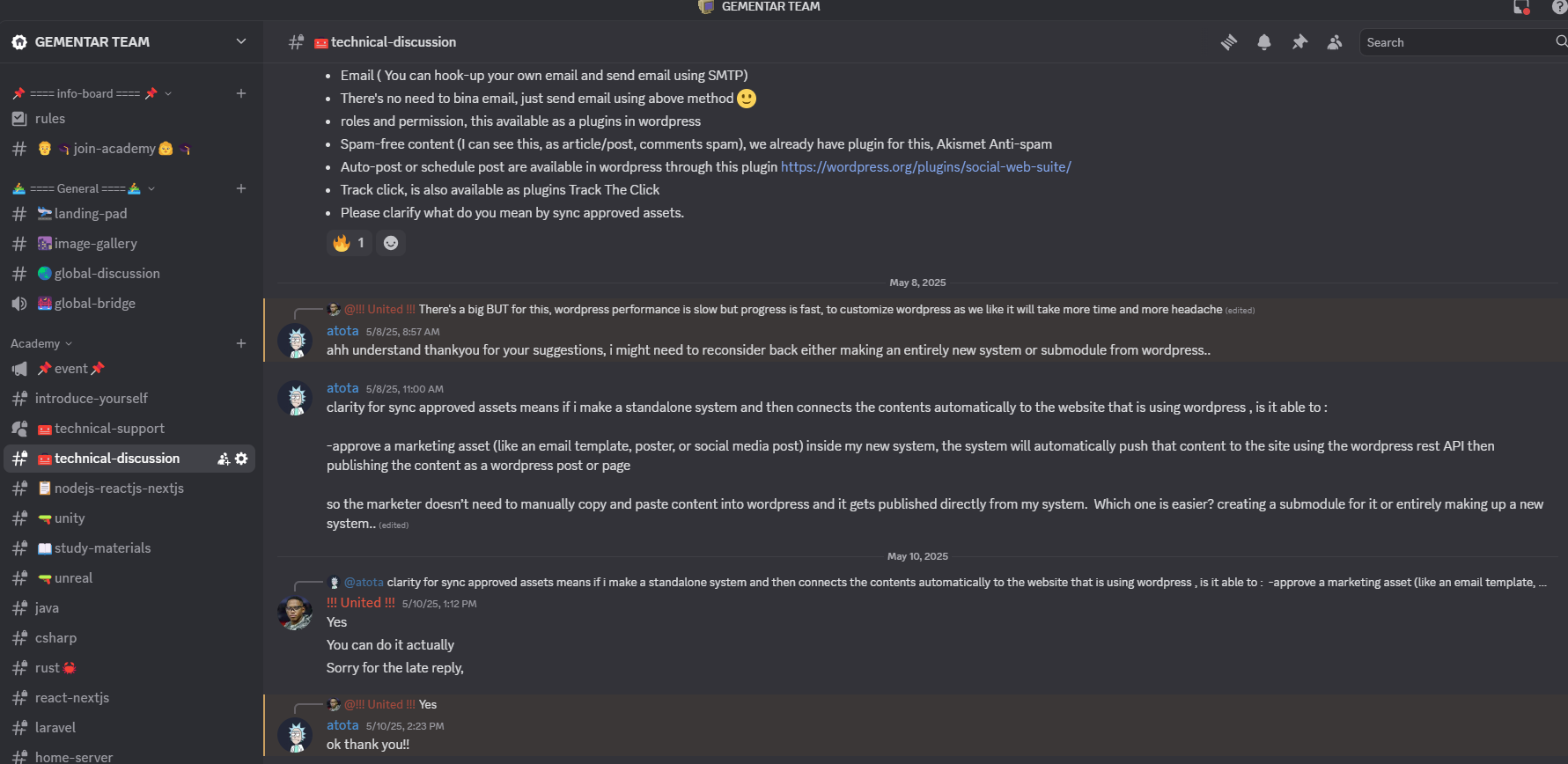Open Edit Channel settings for technical-discussion
1568x764 pixels.
point(241,458)
